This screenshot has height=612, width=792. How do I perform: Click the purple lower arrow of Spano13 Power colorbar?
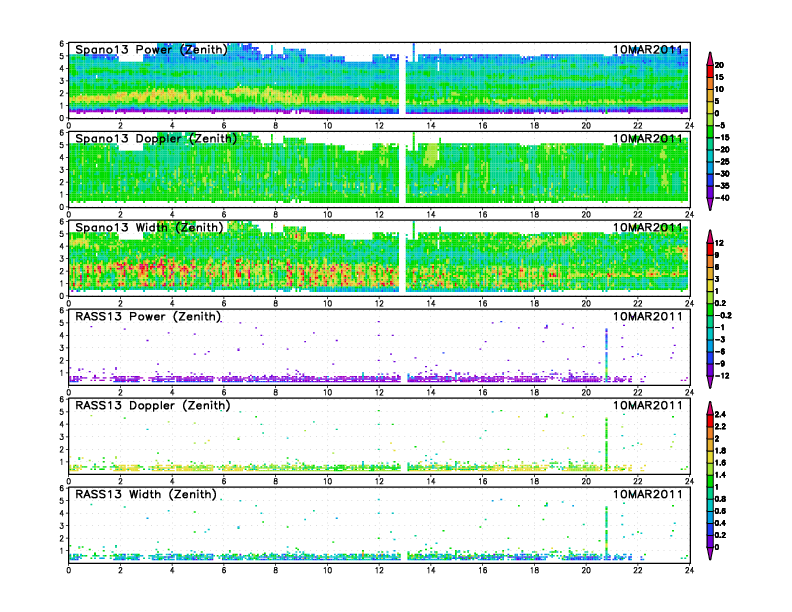[710, 204]
